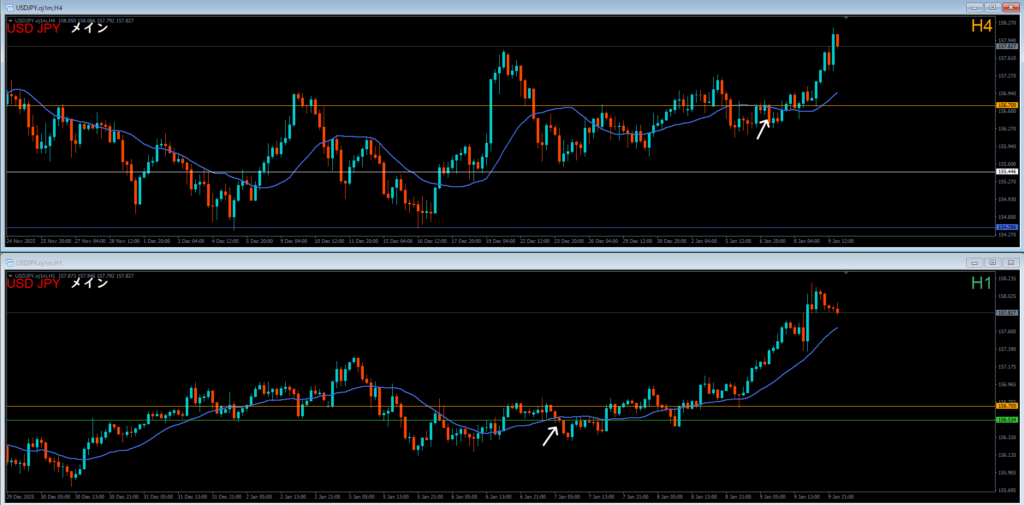The width and height of the screenshot is (1024, 505).
Task: Click the red USD JPY label on H4 chart
Action: (x=34, y=29)
